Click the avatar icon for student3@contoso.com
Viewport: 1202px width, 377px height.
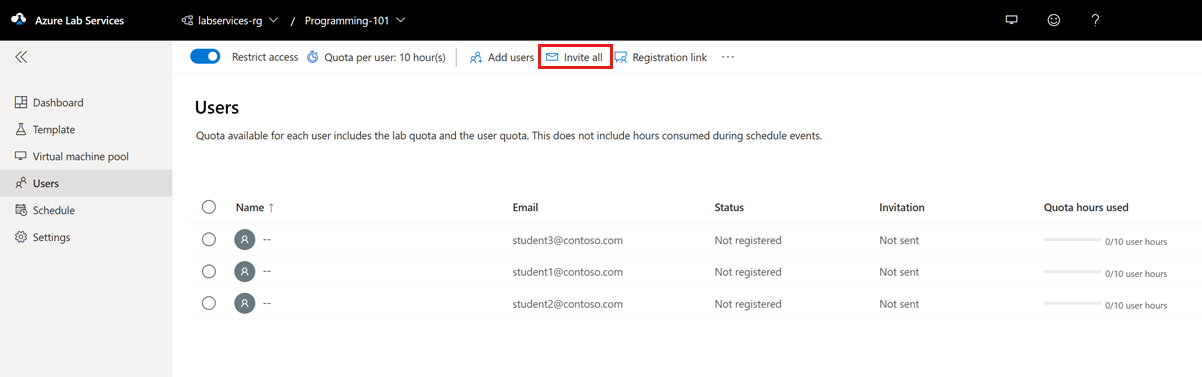tap(245, 240)
